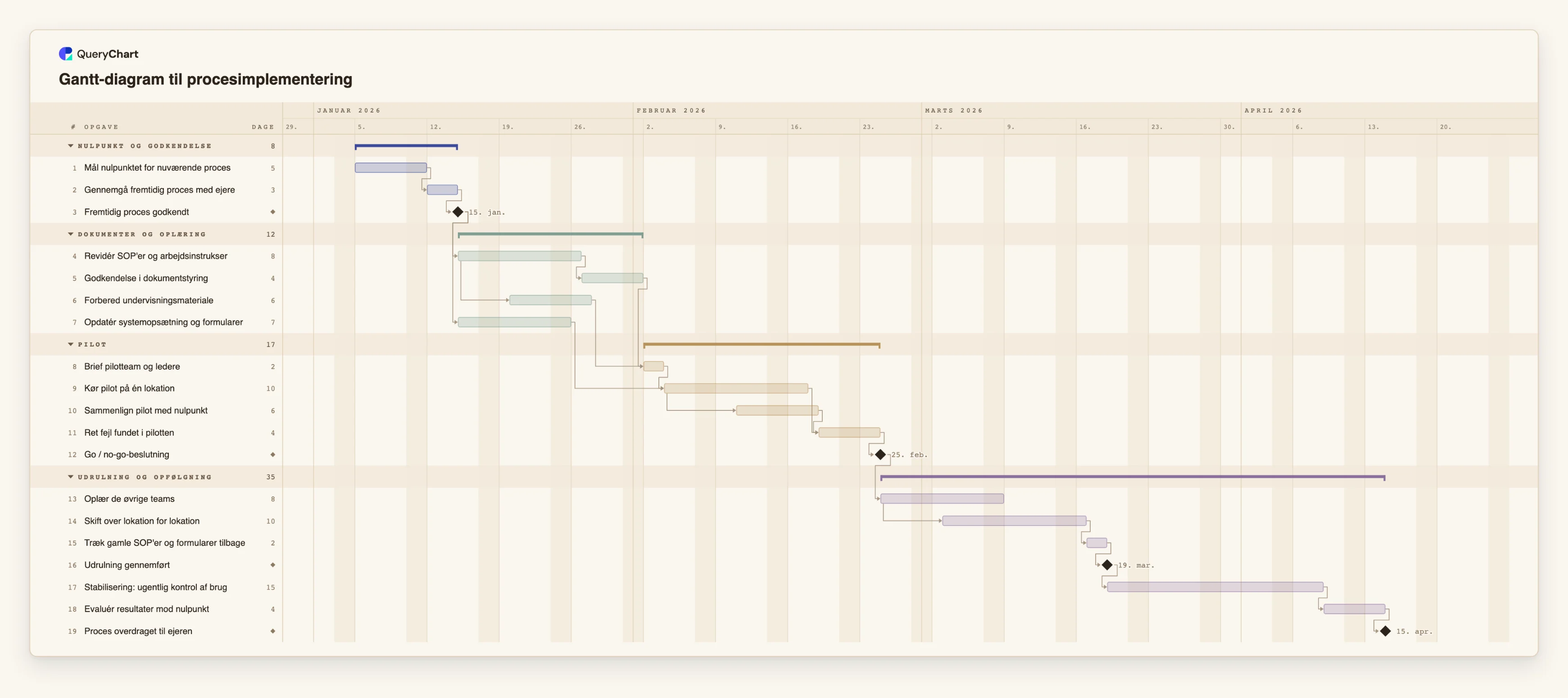Select the 15. jan. milestone diamond
The height and width of the screenshot is (698, 1568).
[458, 212]
